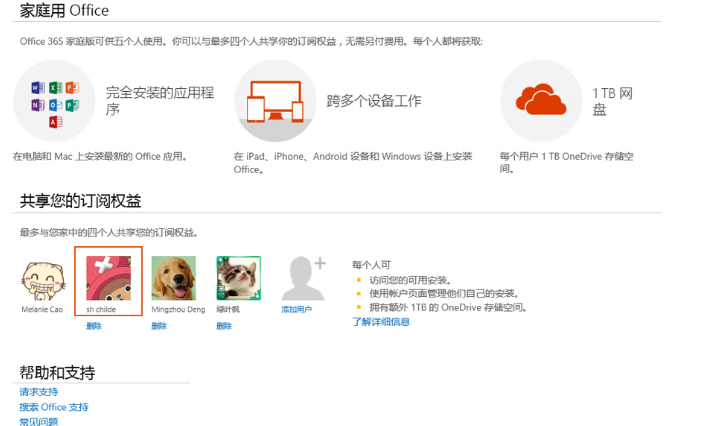
Task: Select Melanie Cao's avatar
Action: tap(43, 281)
